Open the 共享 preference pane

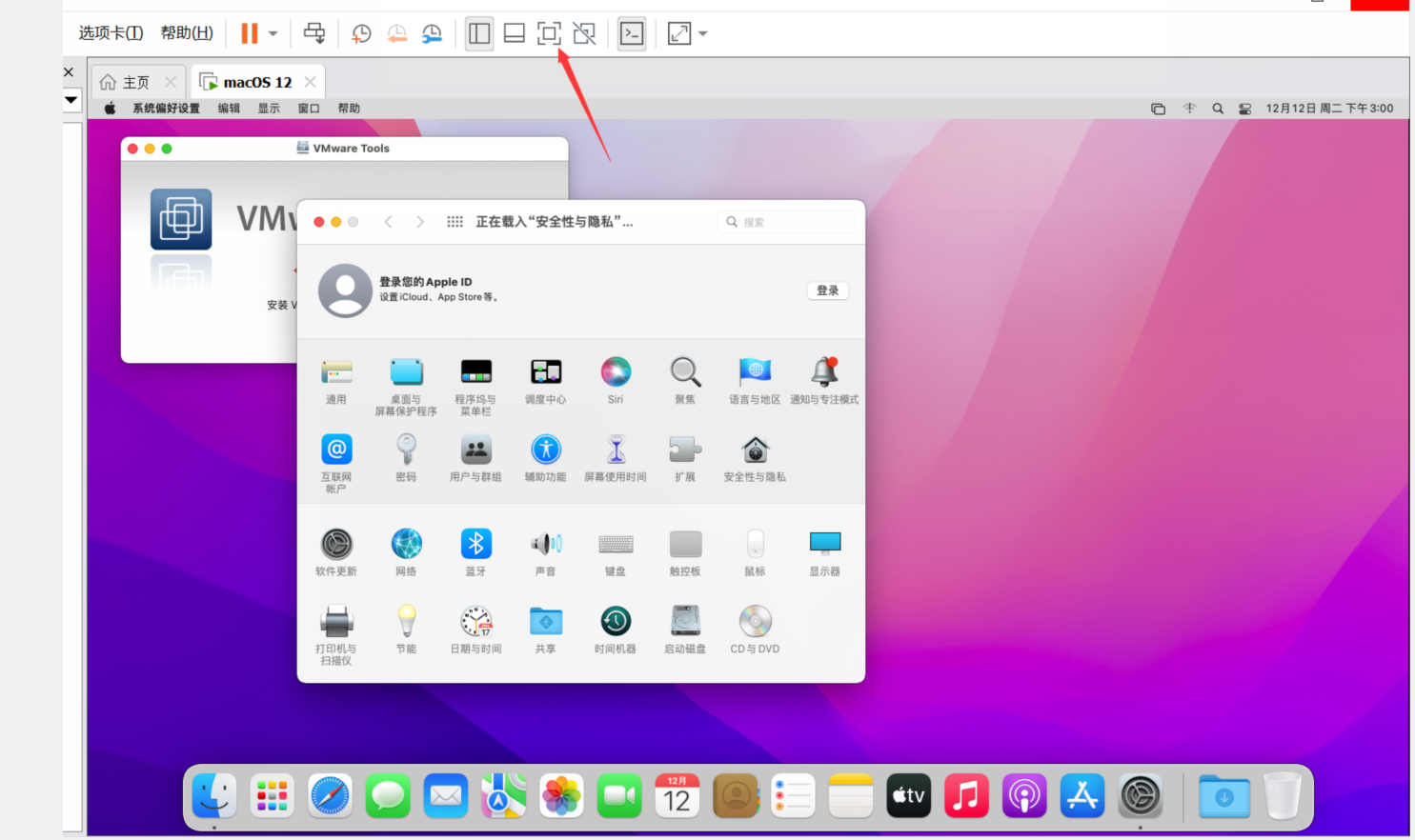click(546, 630)
